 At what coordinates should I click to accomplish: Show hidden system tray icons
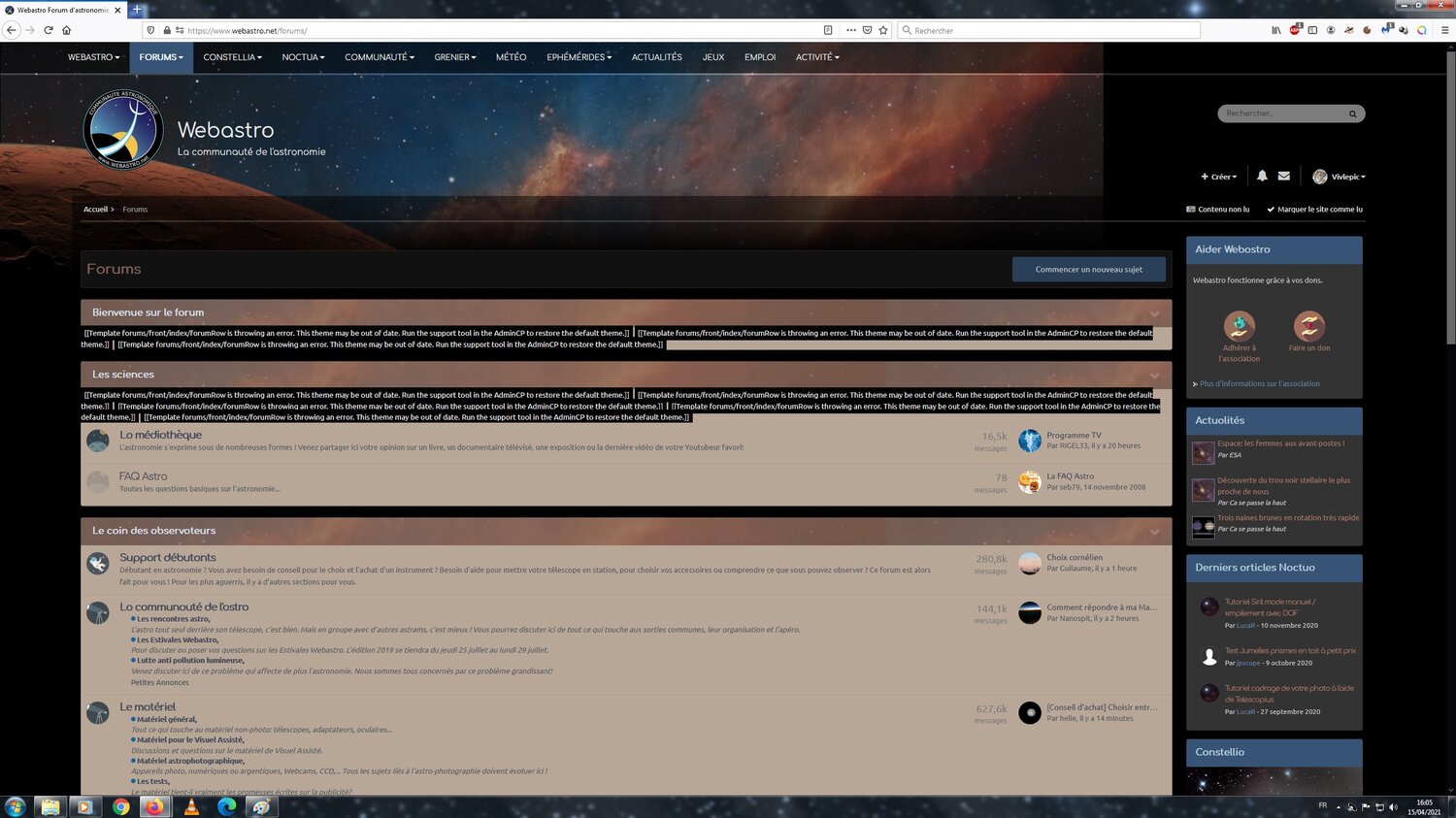click(x=1339, y=806)
